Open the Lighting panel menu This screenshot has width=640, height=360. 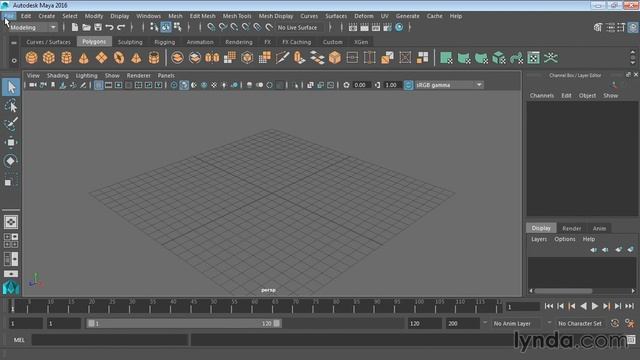[x=87, y=76]
